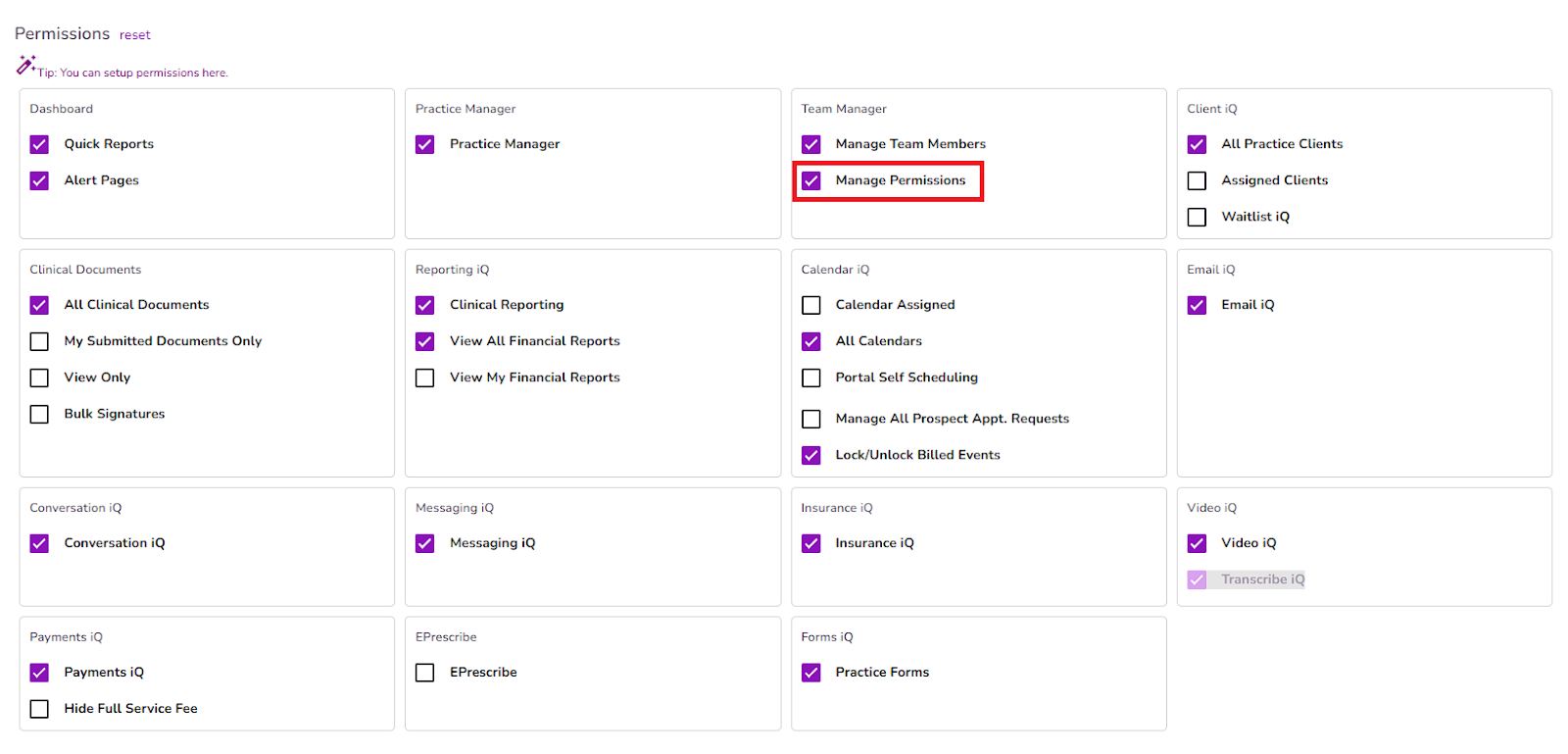Click the Team Manager section heading
The image size is (1568, 754).
click(844, 109)
